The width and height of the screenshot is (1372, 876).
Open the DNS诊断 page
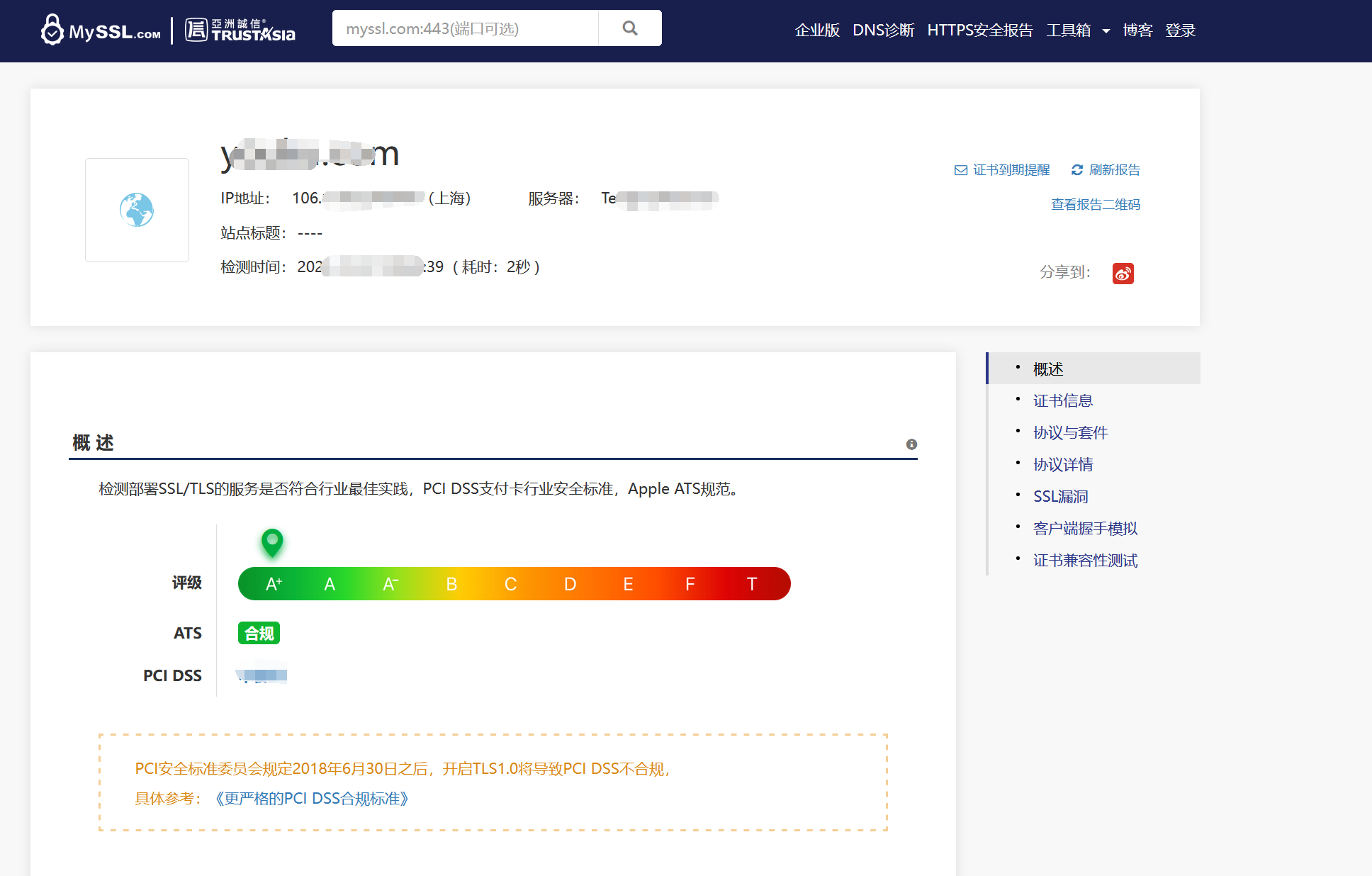tap(883, 30)
